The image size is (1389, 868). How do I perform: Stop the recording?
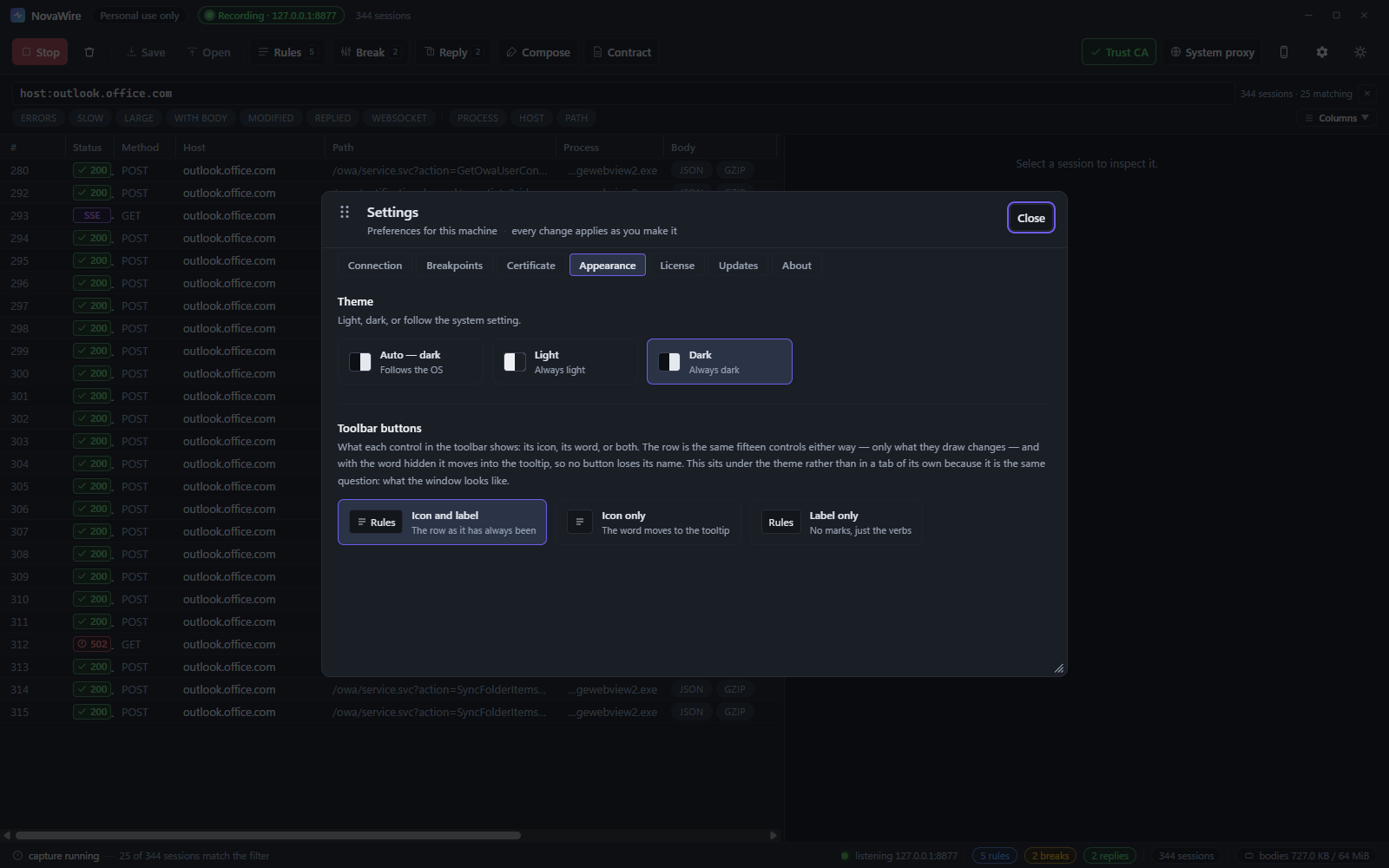pos(40,52)
